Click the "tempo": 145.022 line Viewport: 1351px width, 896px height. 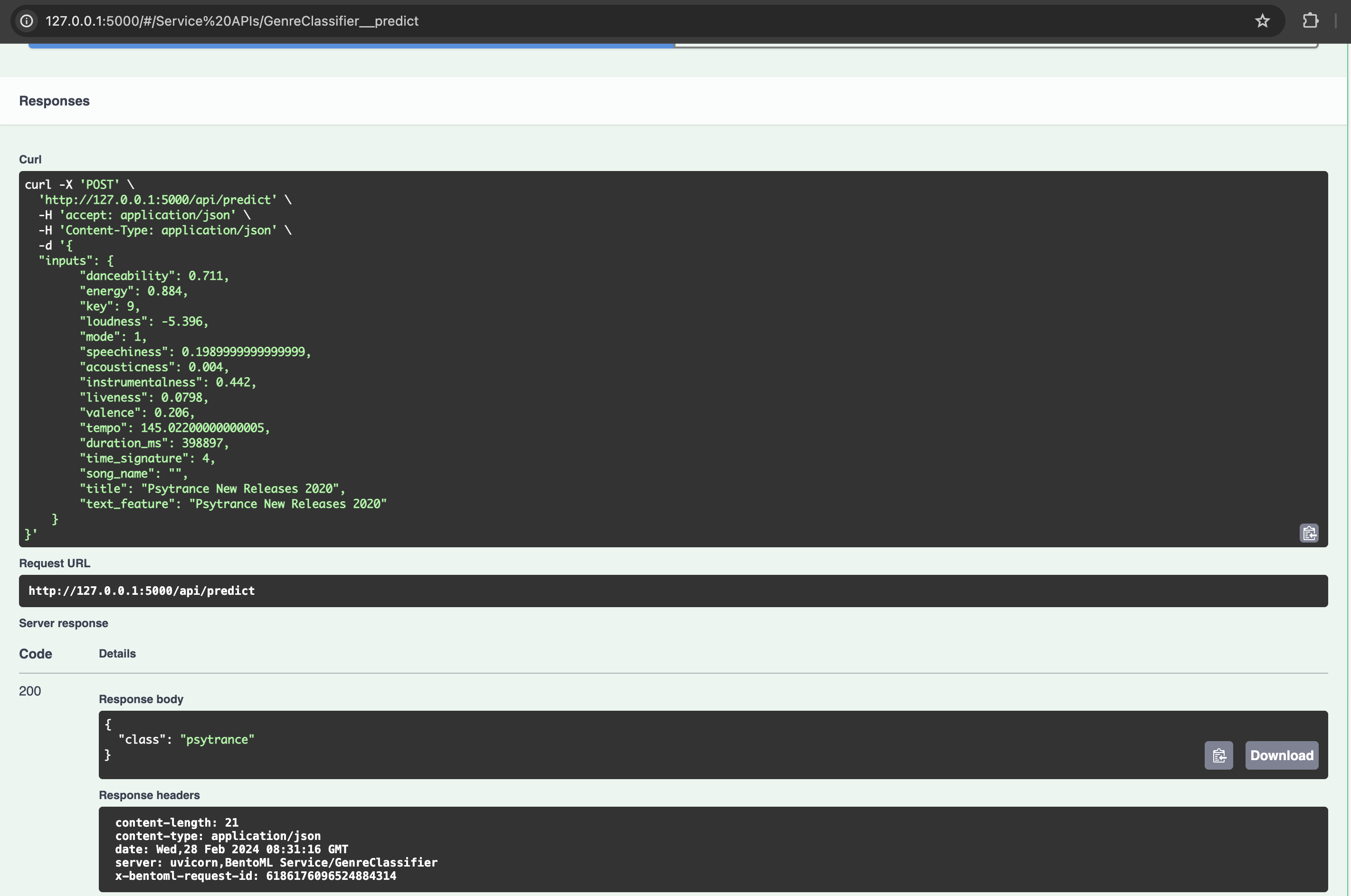pos(175,428)
